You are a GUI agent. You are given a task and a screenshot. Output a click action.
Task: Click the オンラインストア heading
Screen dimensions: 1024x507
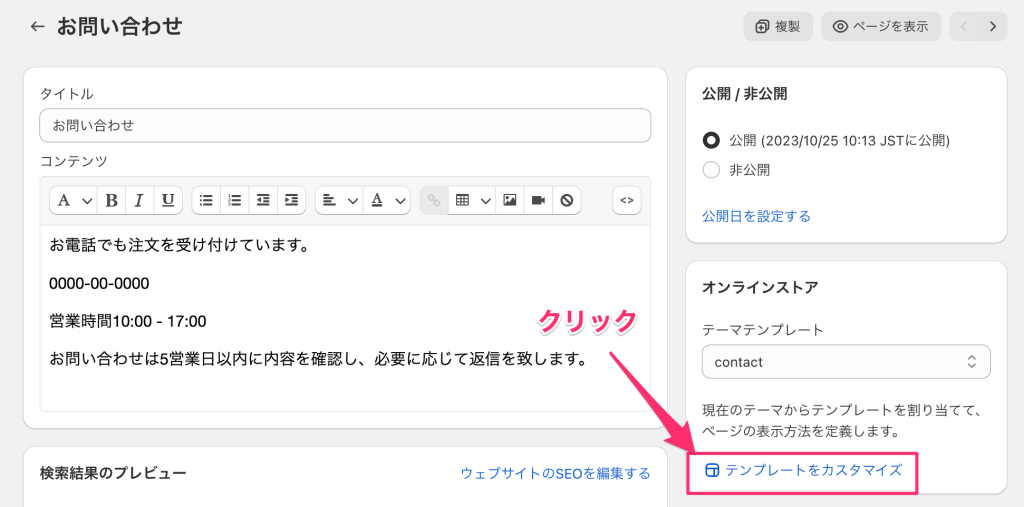[x=760, y=287]
